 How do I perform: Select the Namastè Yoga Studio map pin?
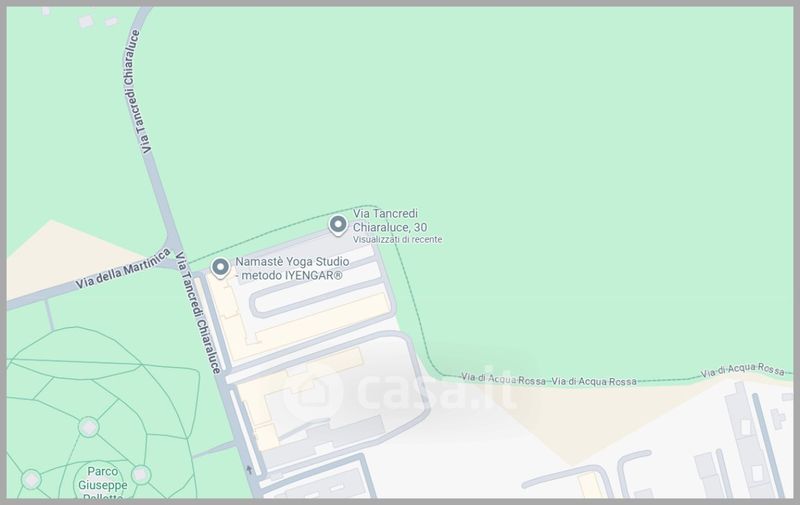pyautogui.click(x=220, y=268)
